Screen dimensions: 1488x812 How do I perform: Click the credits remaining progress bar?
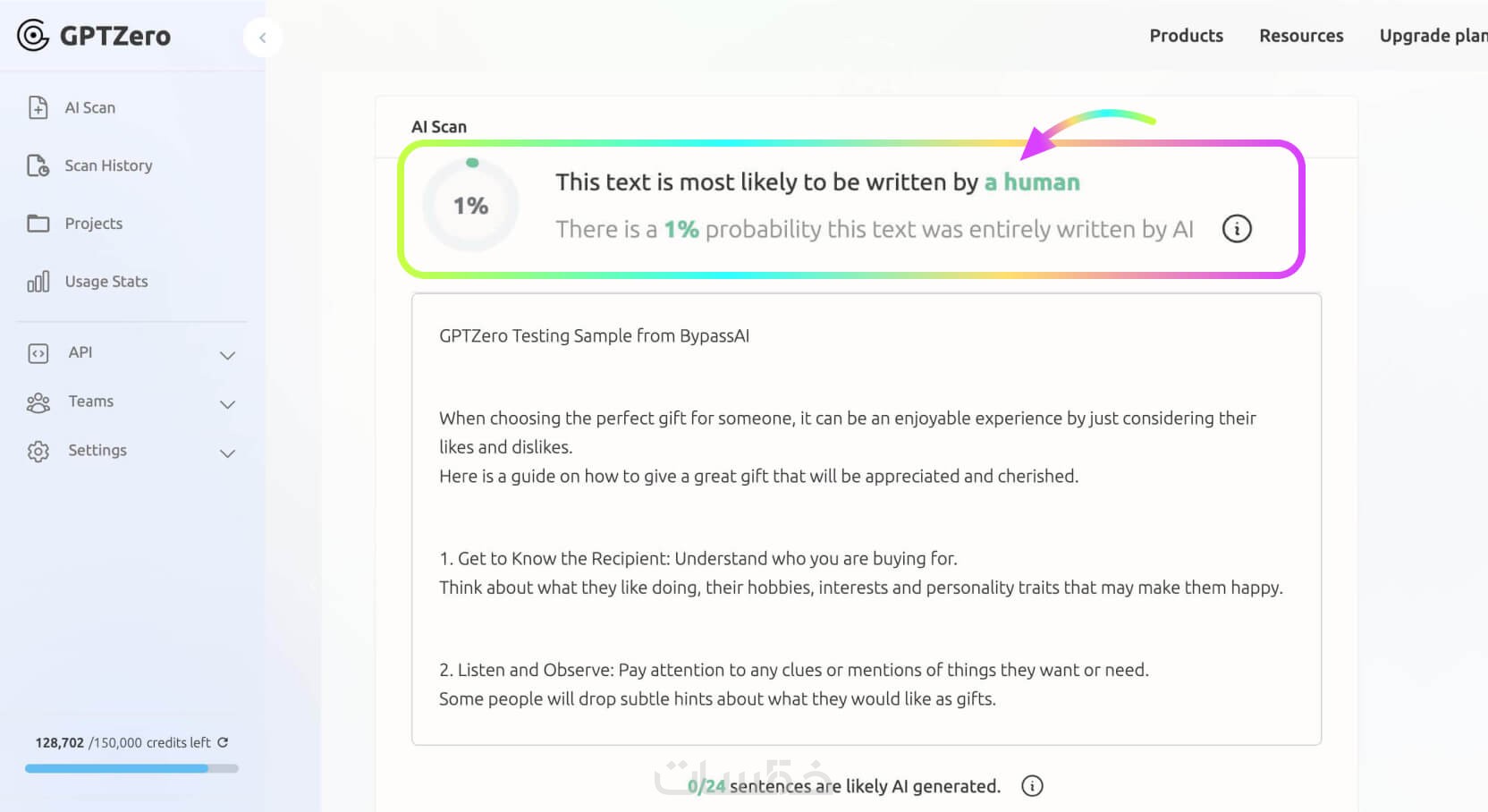(x=131, y=768)
